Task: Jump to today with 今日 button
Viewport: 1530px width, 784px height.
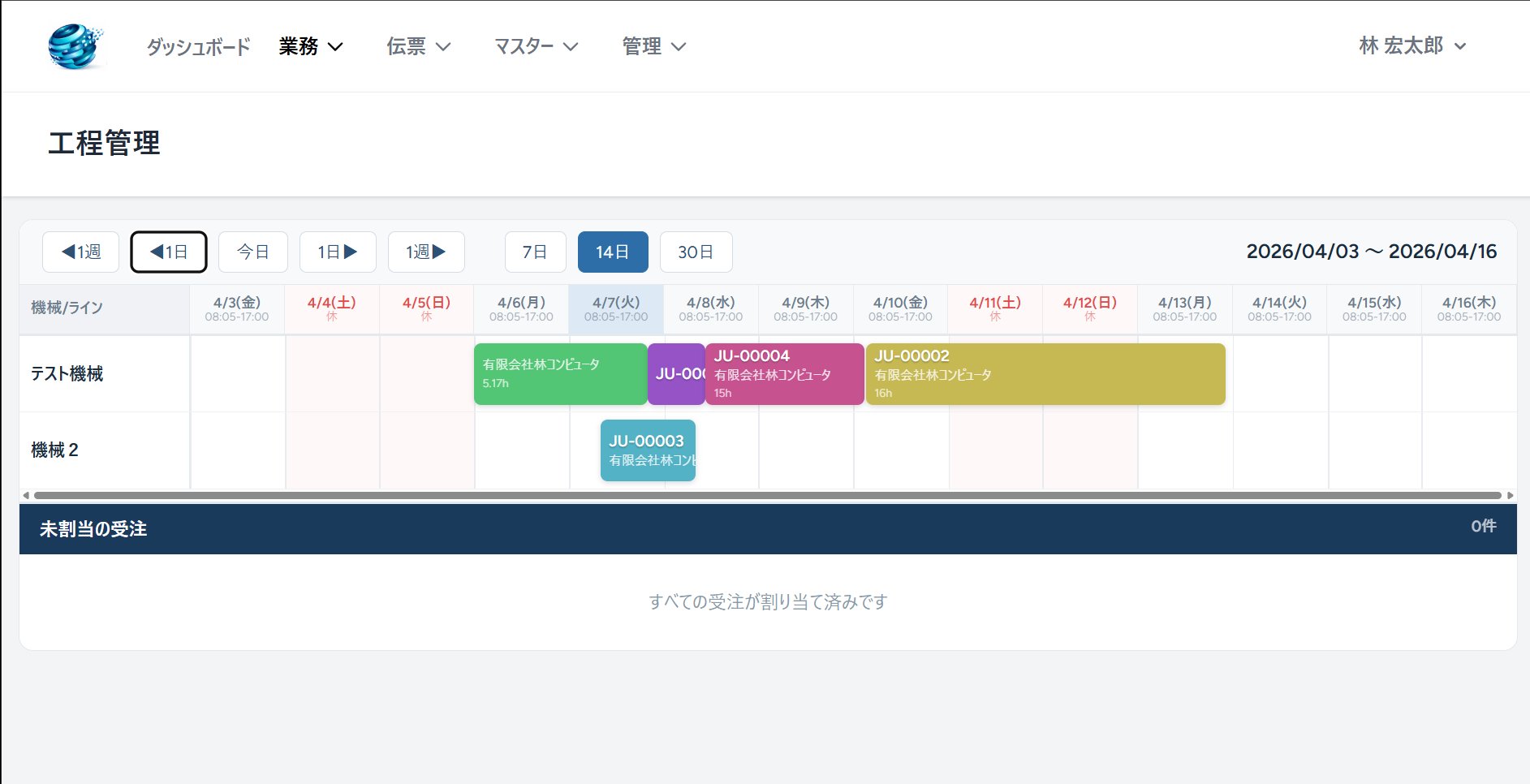Action: (x=253, y=252)
